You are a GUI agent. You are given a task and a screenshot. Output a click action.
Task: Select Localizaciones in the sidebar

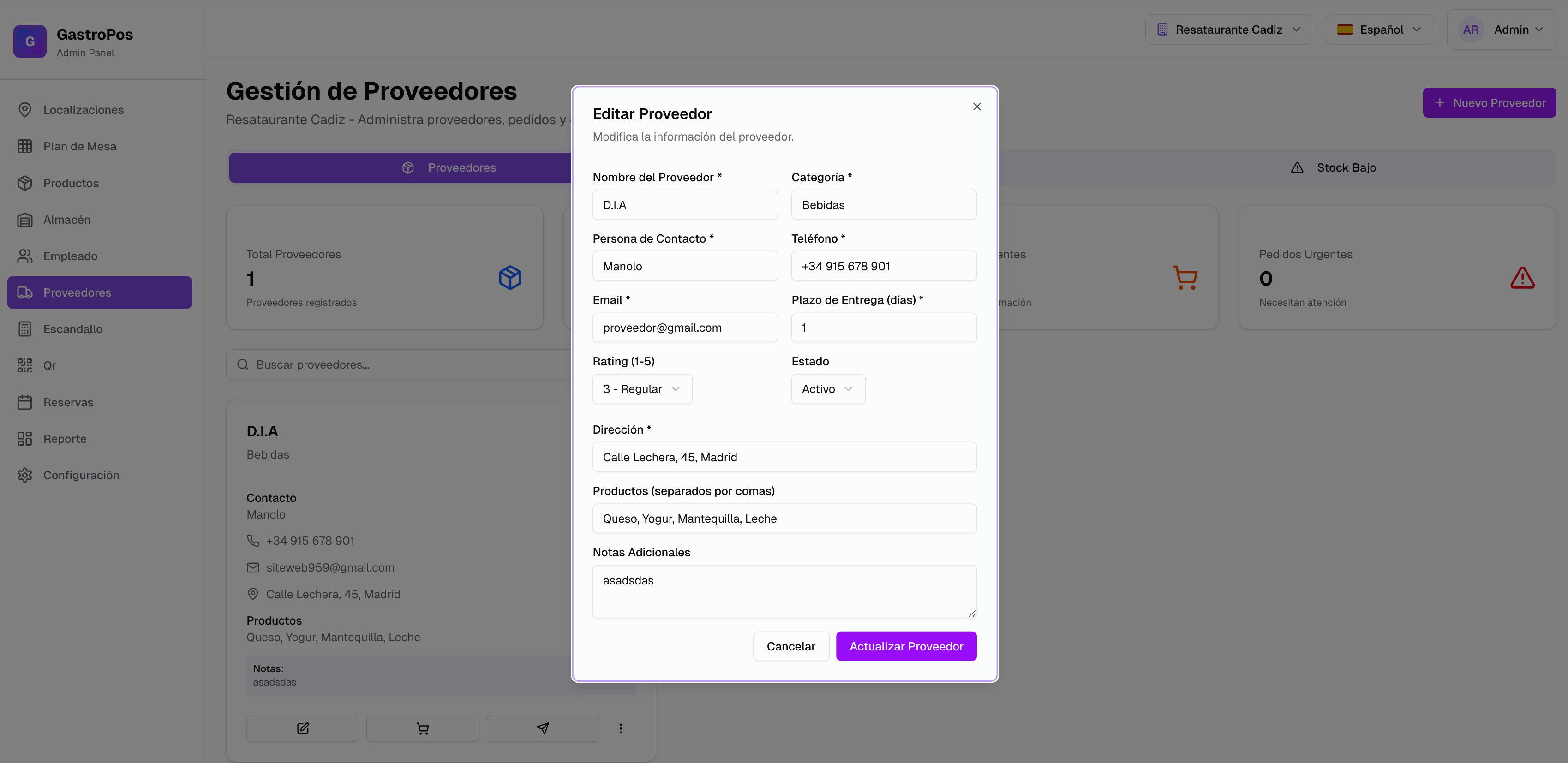pyautogui.click(x=84, y=109)
